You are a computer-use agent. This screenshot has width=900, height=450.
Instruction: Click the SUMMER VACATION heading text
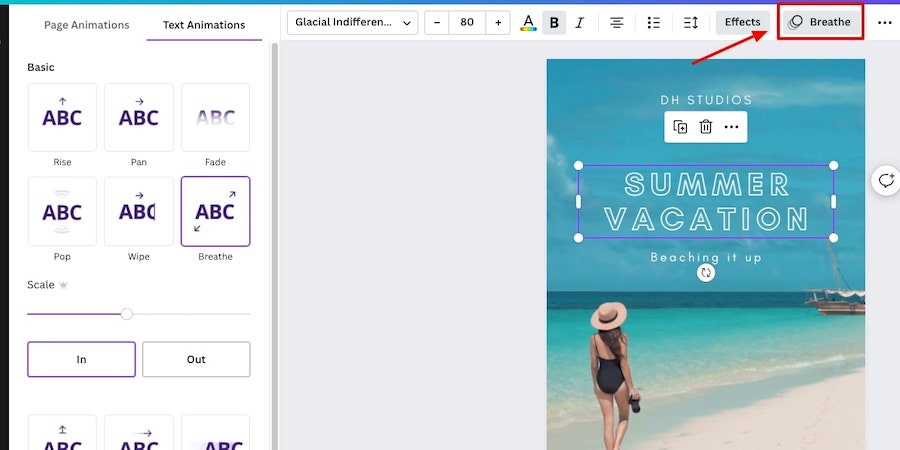pyautogui.click(x=706, y=201)
